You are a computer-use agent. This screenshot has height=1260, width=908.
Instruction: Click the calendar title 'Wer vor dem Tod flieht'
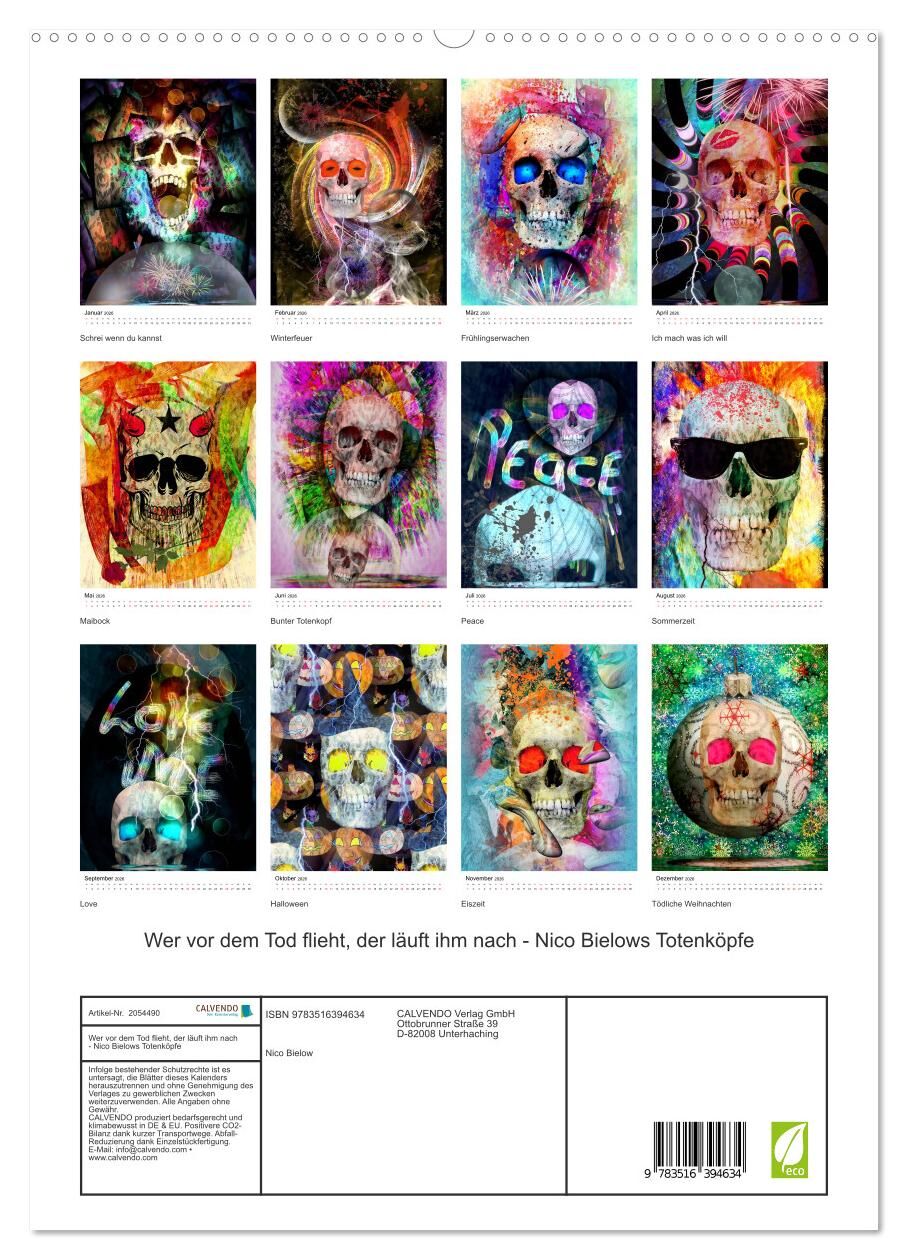pos(449,941)
